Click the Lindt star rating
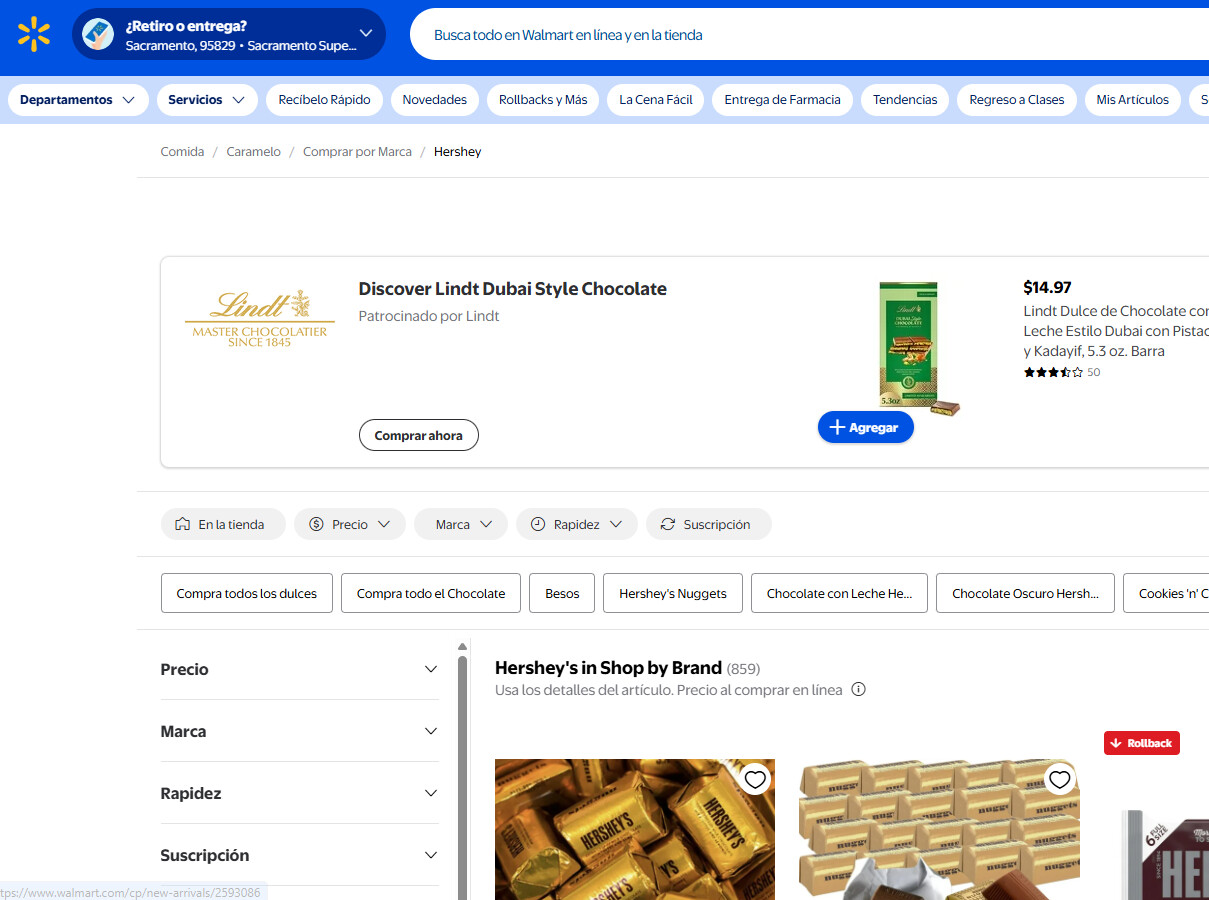This screenshot has width=1209, height=900. click(x=1053, y=372)
